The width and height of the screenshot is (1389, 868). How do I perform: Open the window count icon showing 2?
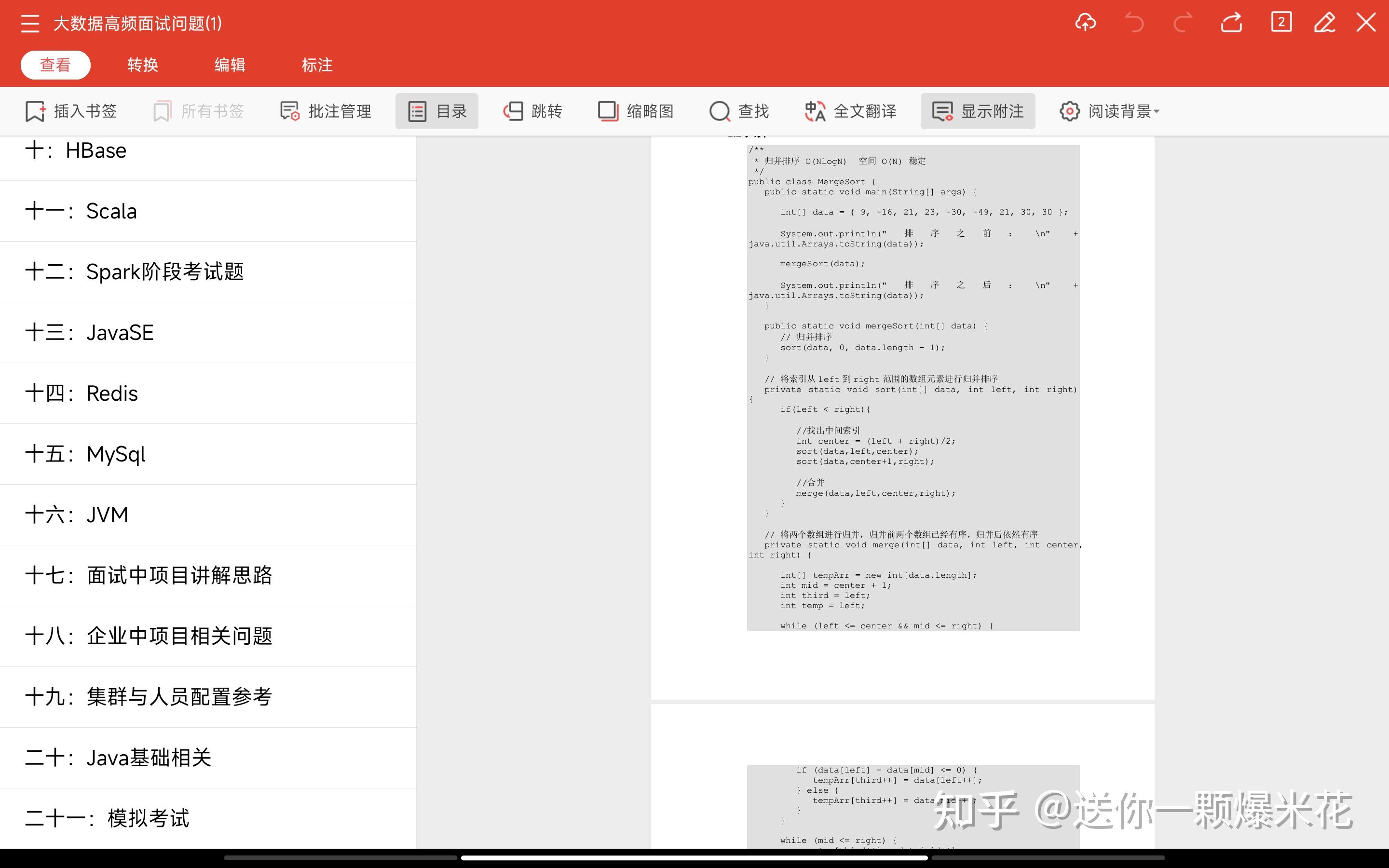[1281, 22]
